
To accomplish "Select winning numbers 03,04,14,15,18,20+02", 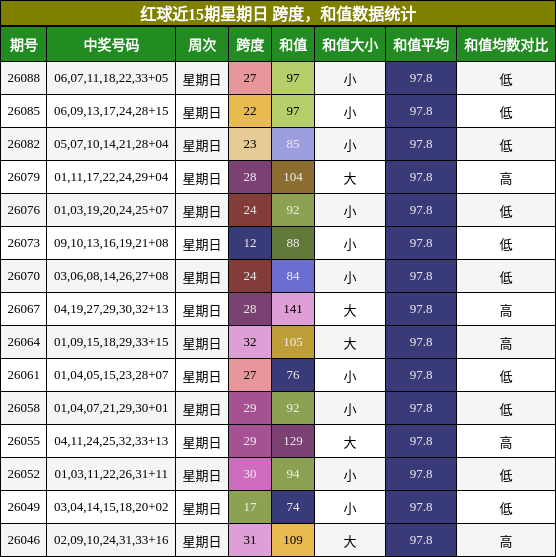I will 111,507.
